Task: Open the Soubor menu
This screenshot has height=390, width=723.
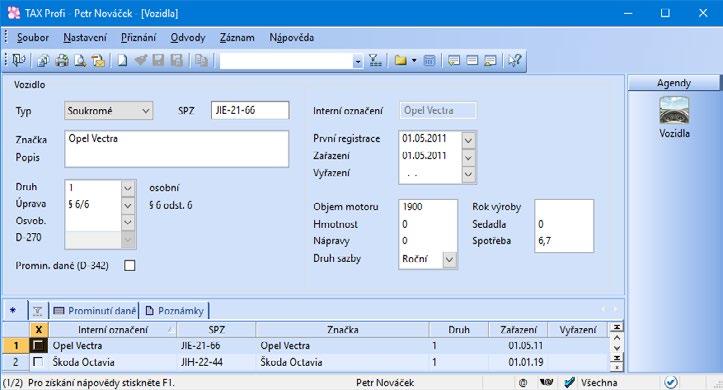Action: click(x=33, y=38)
